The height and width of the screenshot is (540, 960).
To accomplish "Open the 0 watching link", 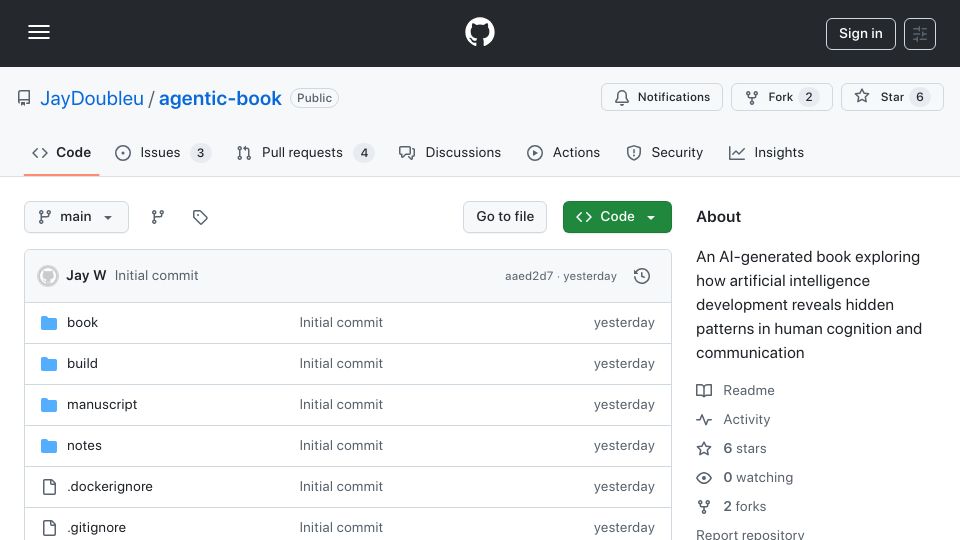I will point(744,478).
